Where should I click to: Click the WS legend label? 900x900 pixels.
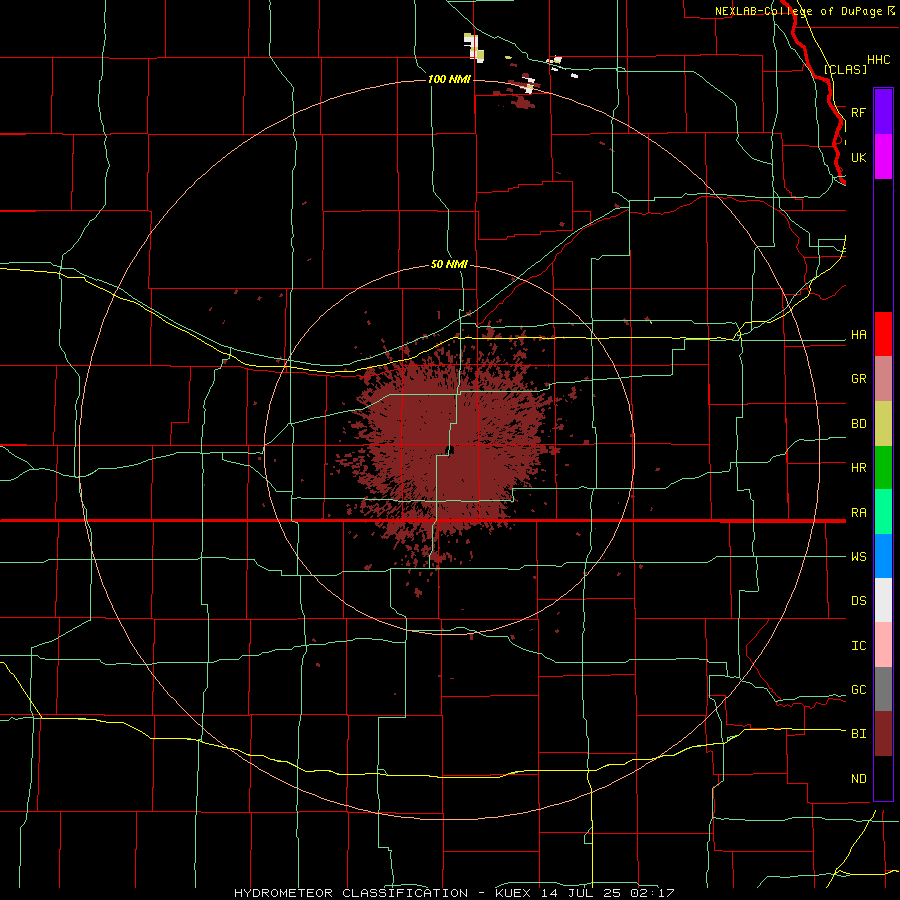tap(858, 557)
